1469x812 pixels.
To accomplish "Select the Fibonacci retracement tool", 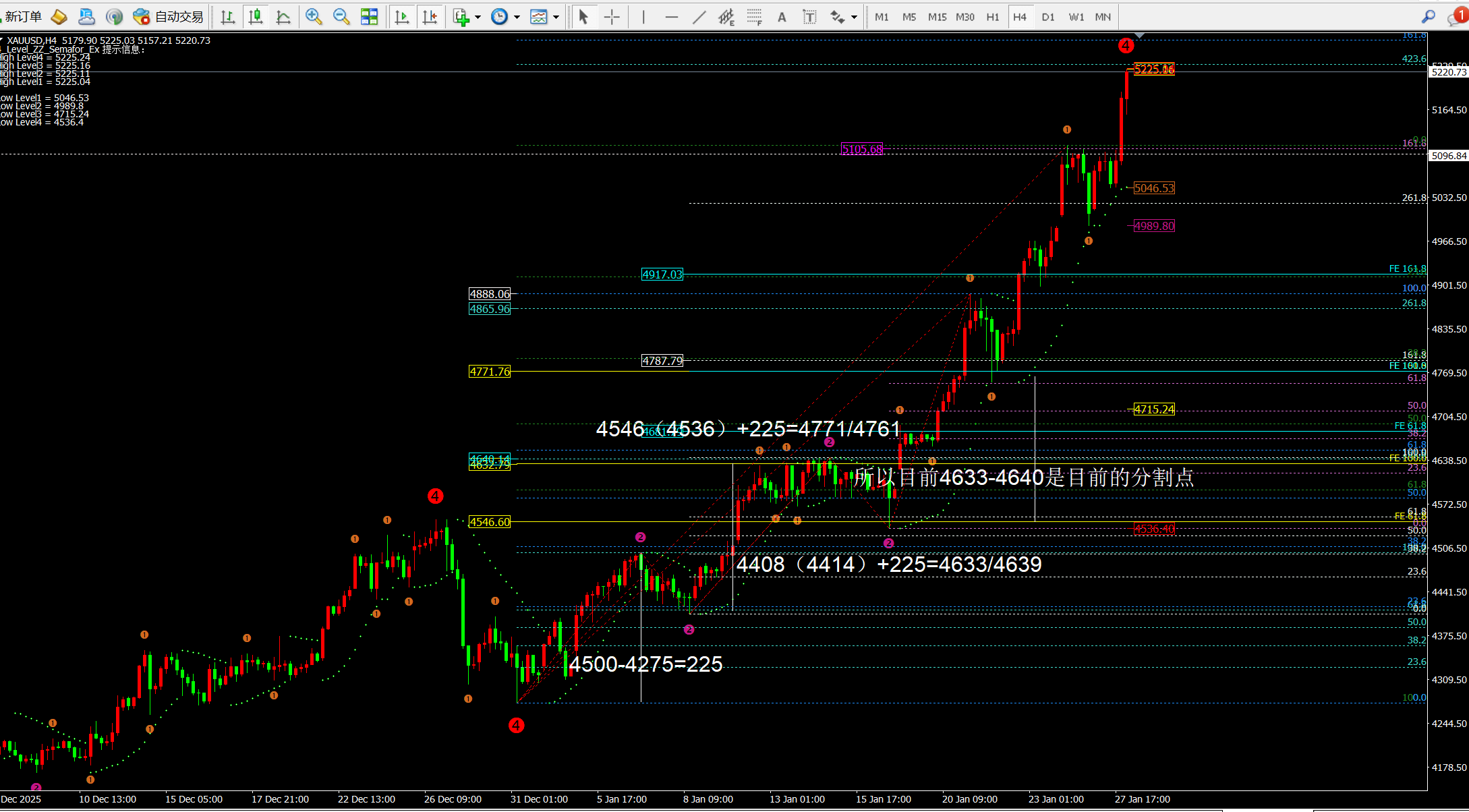I will [x=754, y=17].
